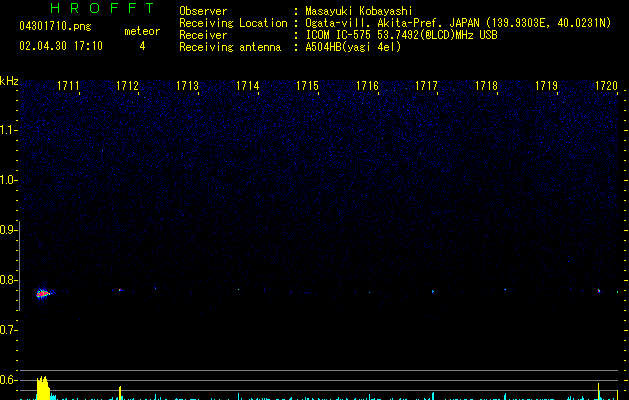Click the 0.9 frequency axis label
The width and height of the screenshot is (629, 400).
(x=8, y=230)
